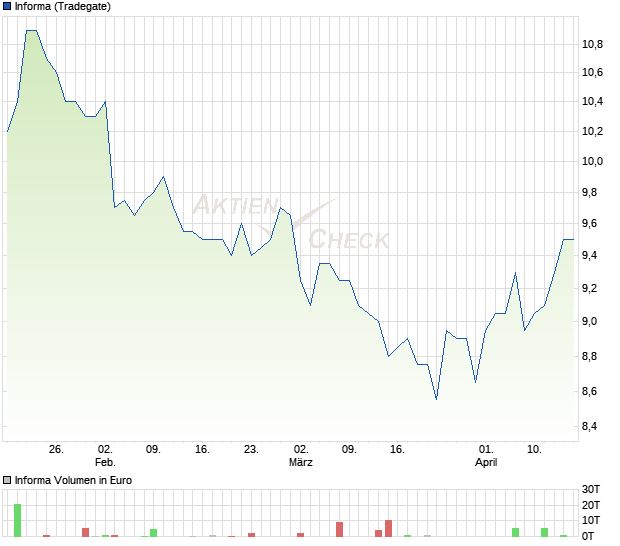Click the blue Informa legend square

pyautogui.click(x=7, y=6)
